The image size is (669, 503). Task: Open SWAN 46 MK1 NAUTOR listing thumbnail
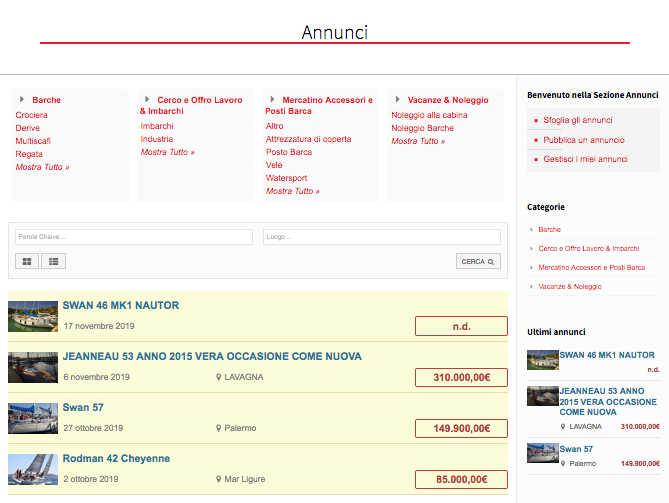point(33,316)
